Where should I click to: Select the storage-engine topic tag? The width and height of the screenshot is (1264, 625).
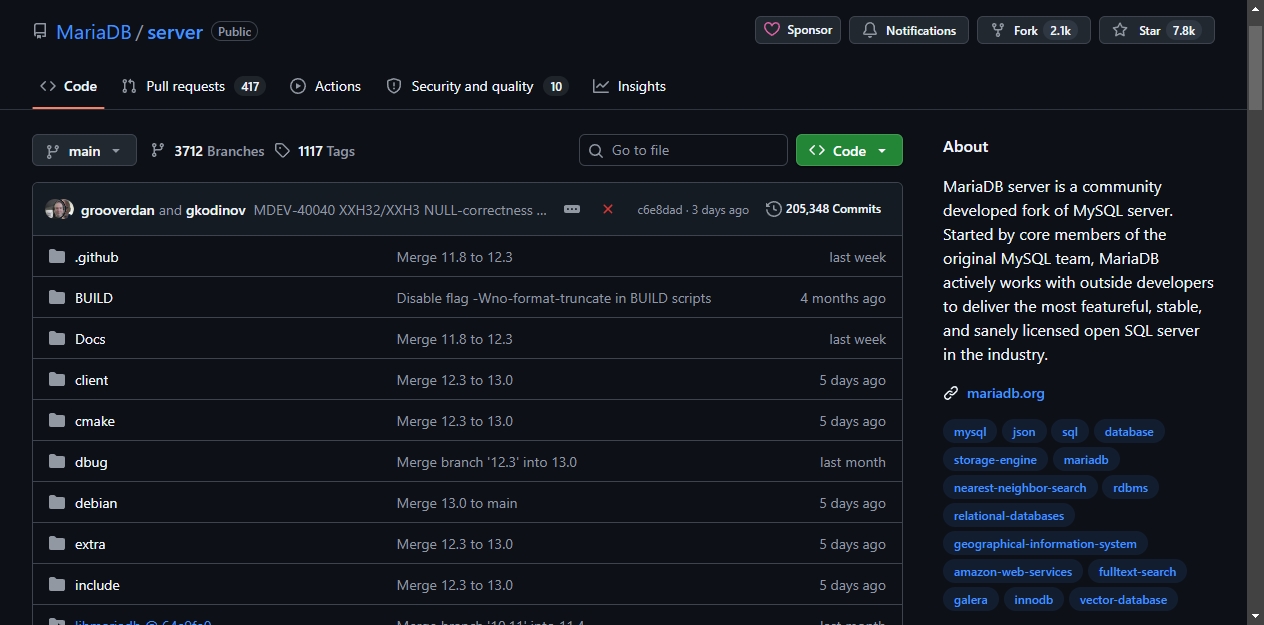point(995,460)
